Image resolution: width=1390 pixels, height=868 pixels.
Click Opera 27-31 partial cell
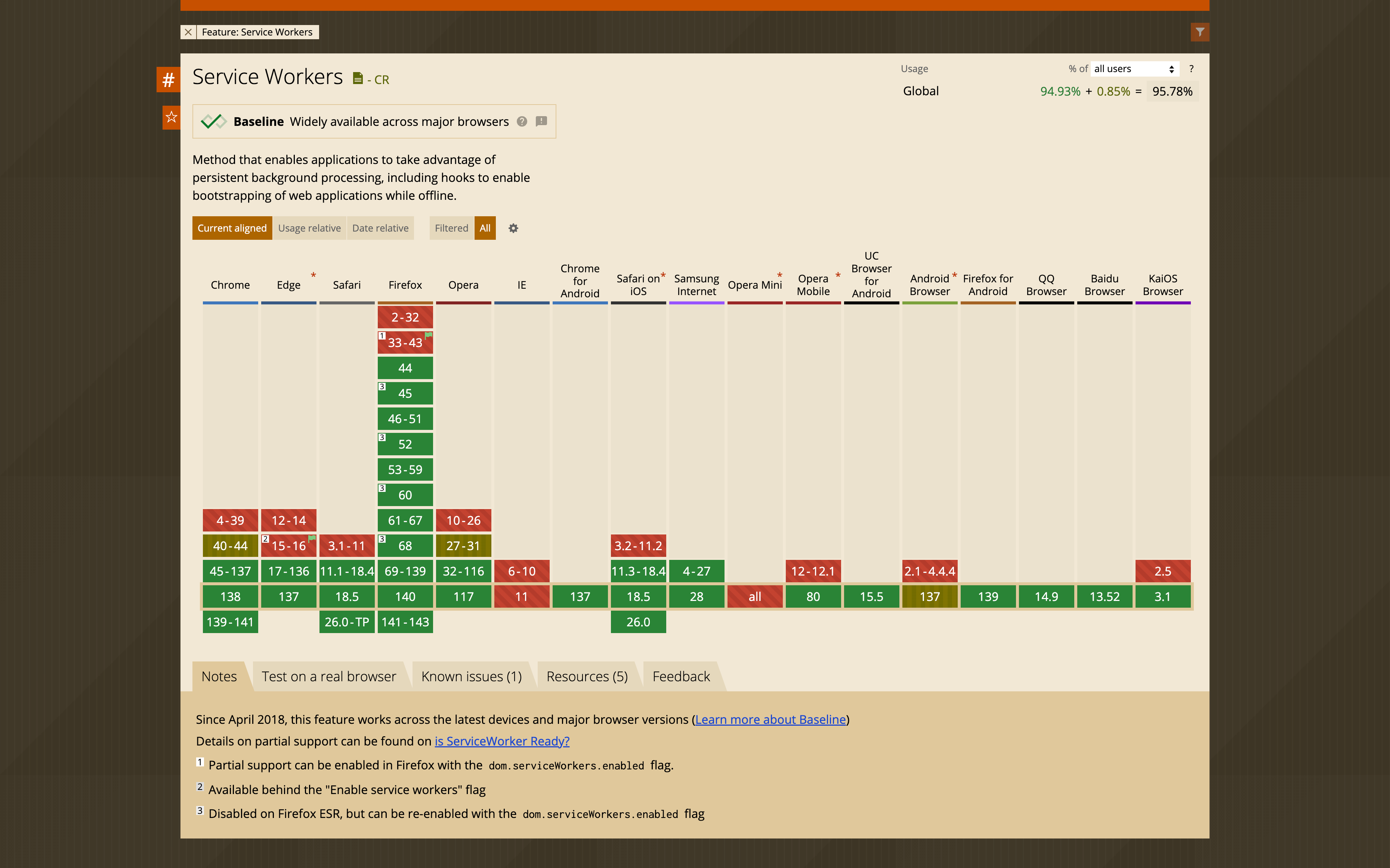(x=463, y=546)
